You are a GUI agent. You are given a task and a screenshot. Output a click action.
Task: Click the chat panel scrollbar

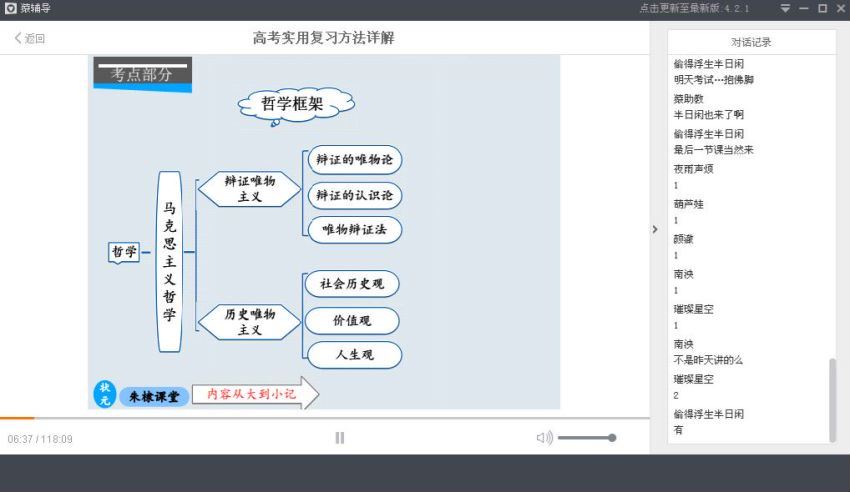(x=832, y=400)
